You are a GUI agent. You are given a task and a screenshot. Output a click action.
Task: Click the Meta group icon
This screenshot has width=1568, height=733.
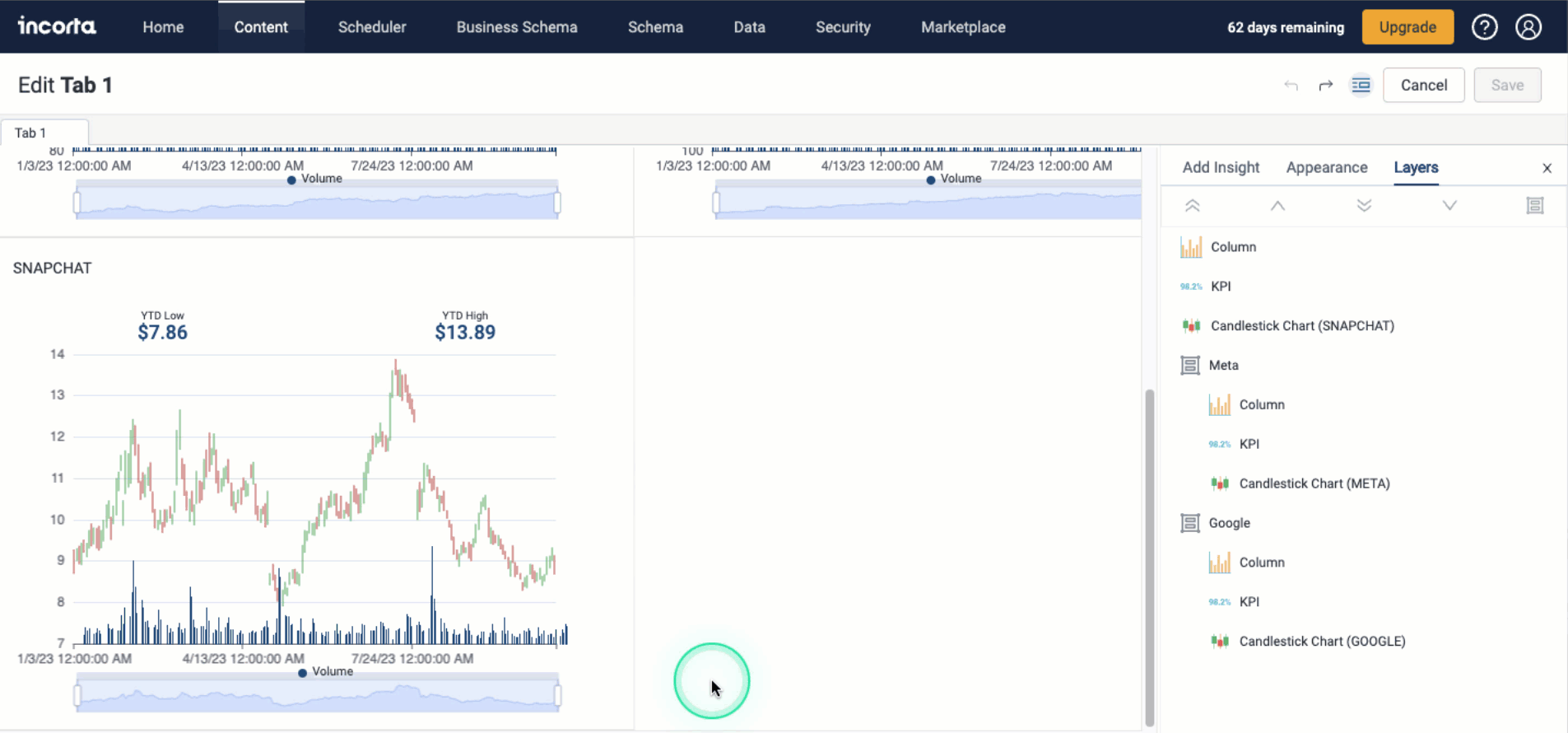(1190, 366)
